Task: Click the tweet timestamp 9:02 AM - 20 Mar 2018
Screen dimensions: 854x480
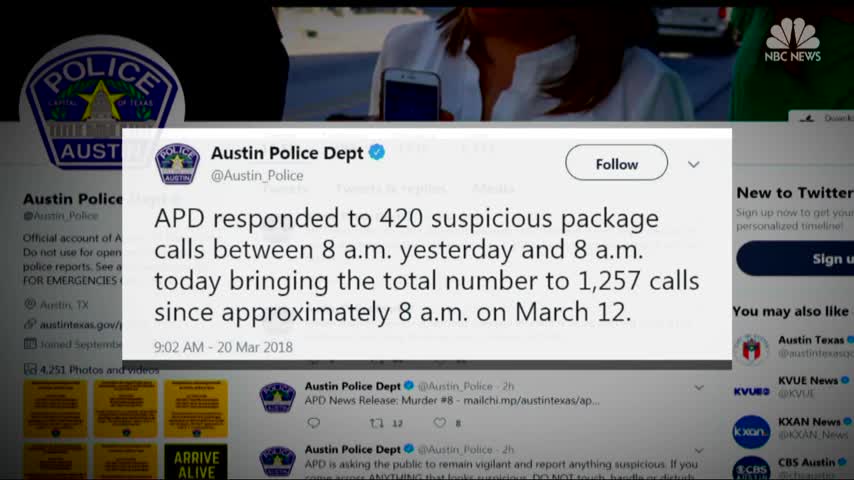Action: (223, 347)
